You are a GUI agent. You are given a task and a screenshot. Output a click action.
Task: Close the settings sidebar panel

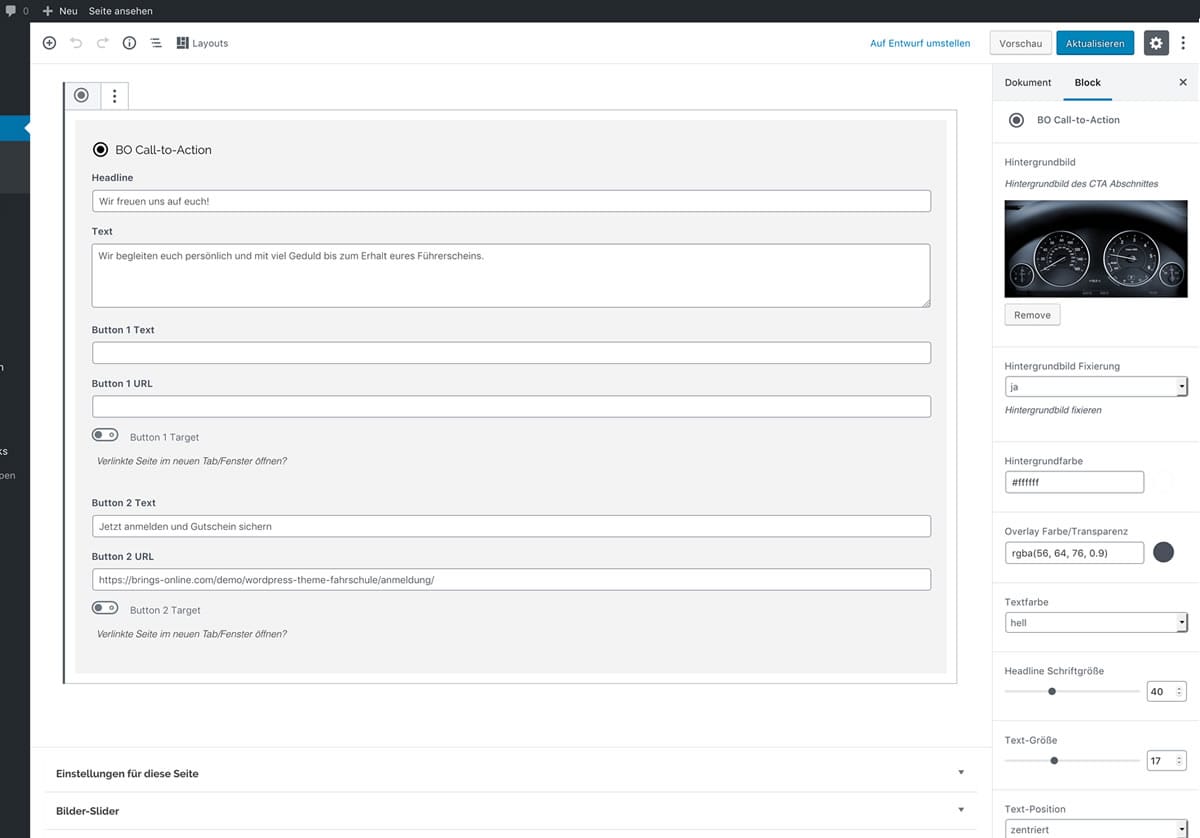point(1183,82)
